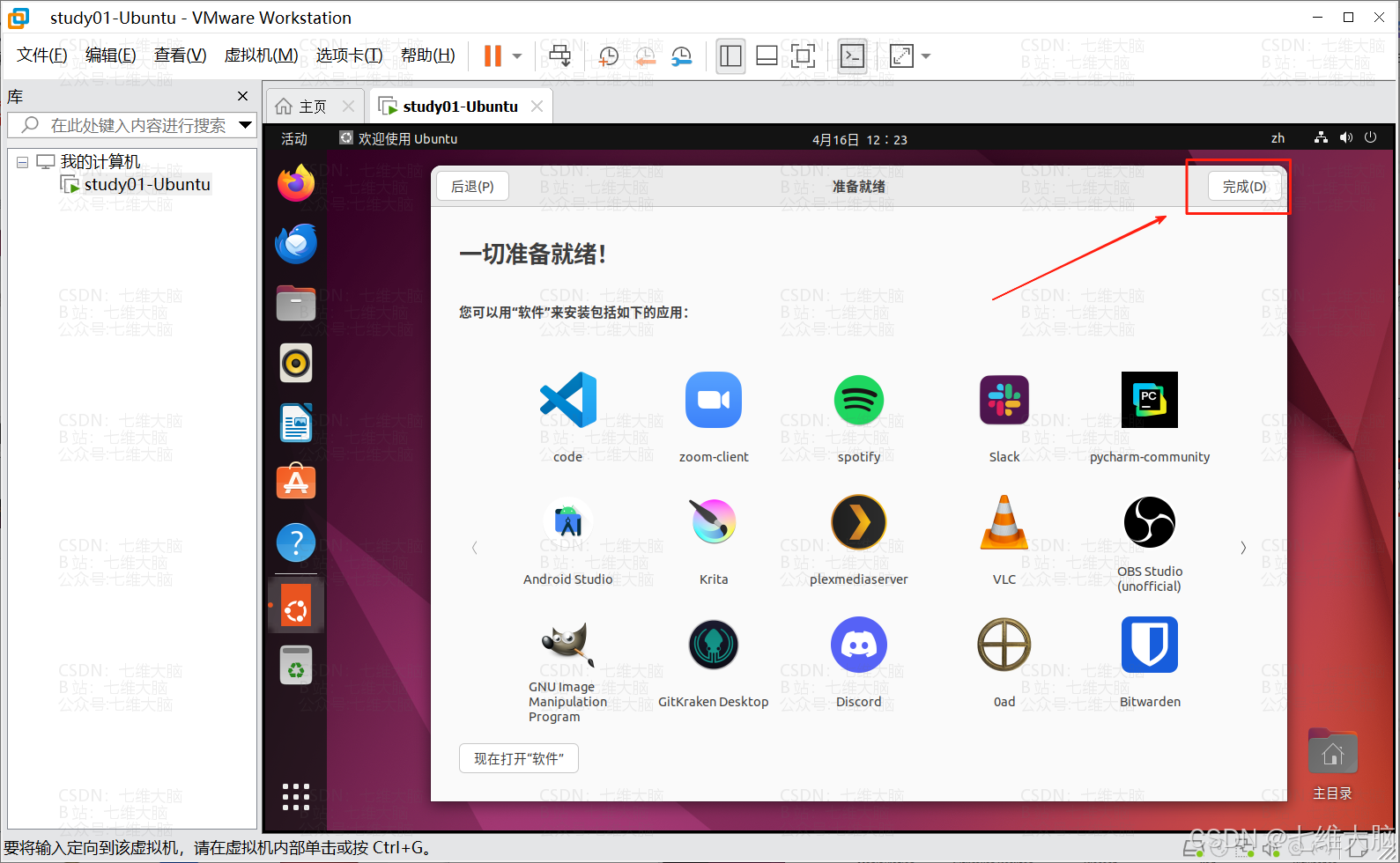This screenshot has width=1400, height=863.
Task: Show next page of apps arrow
Action: coord(1243,548)
